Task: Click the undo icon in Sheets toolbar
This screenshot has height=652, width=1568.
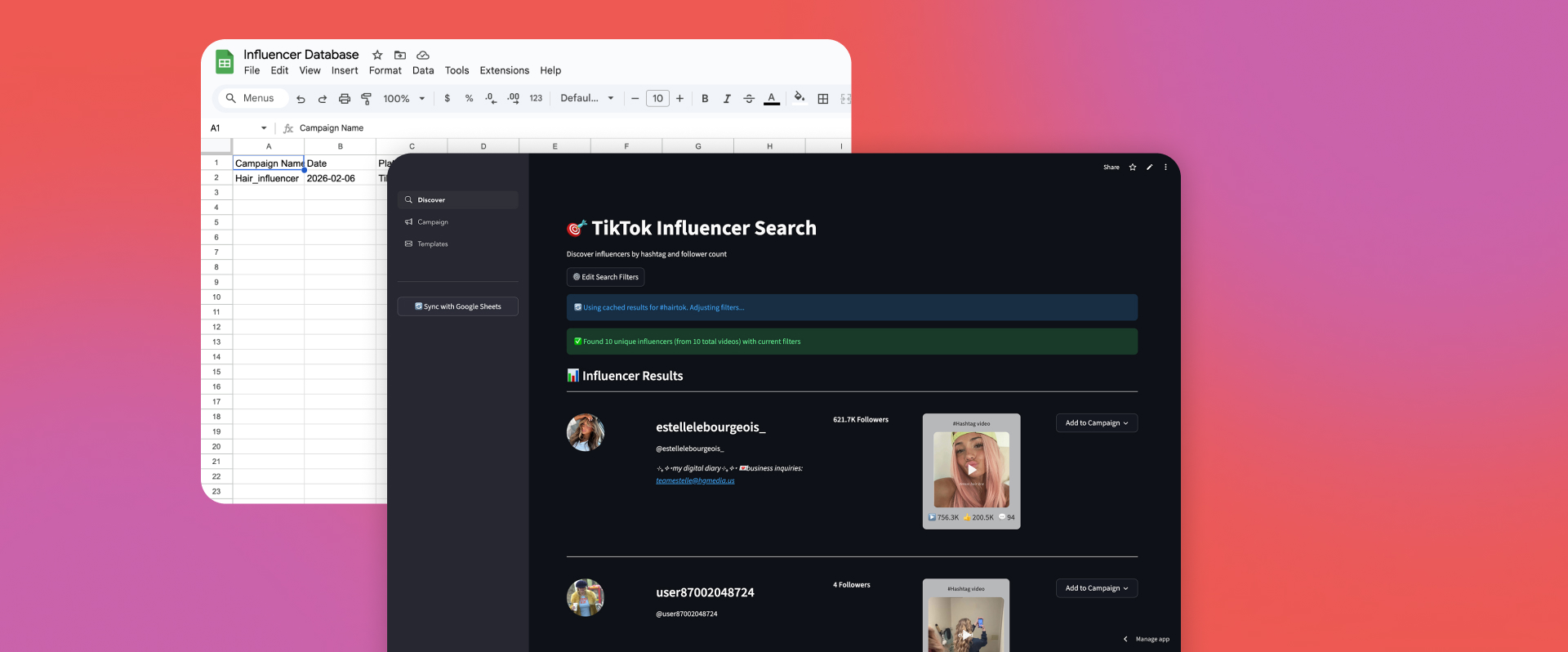Action: pos(301,99)
